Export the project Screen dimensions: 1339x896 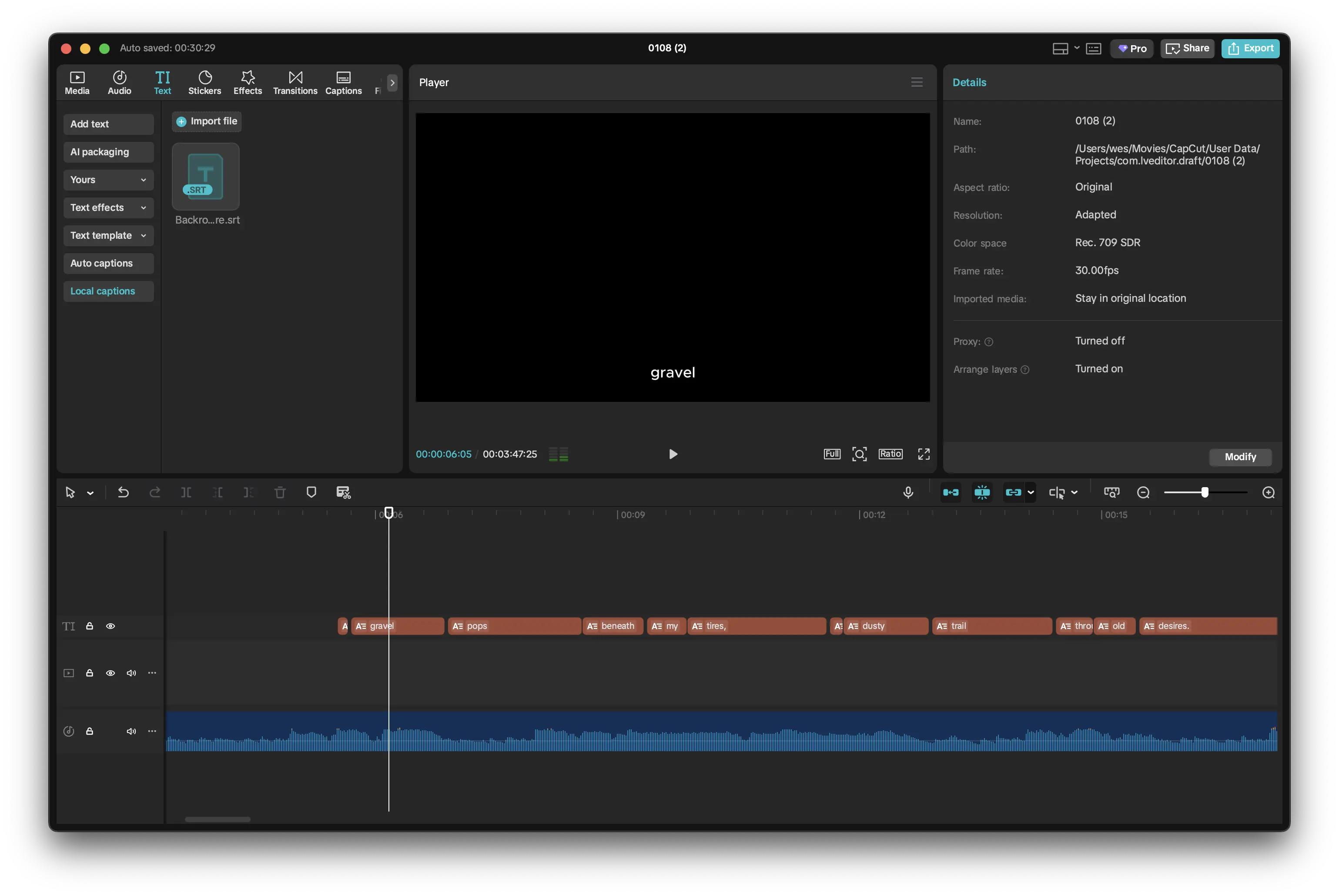(1250, 48)
